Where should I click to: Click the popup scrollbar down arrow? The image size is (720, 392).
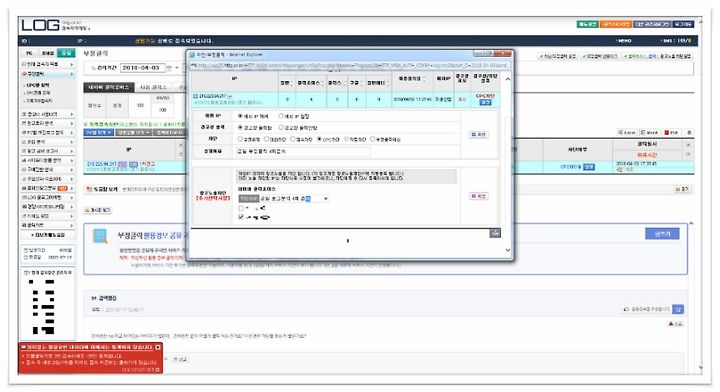click(507, 250)
